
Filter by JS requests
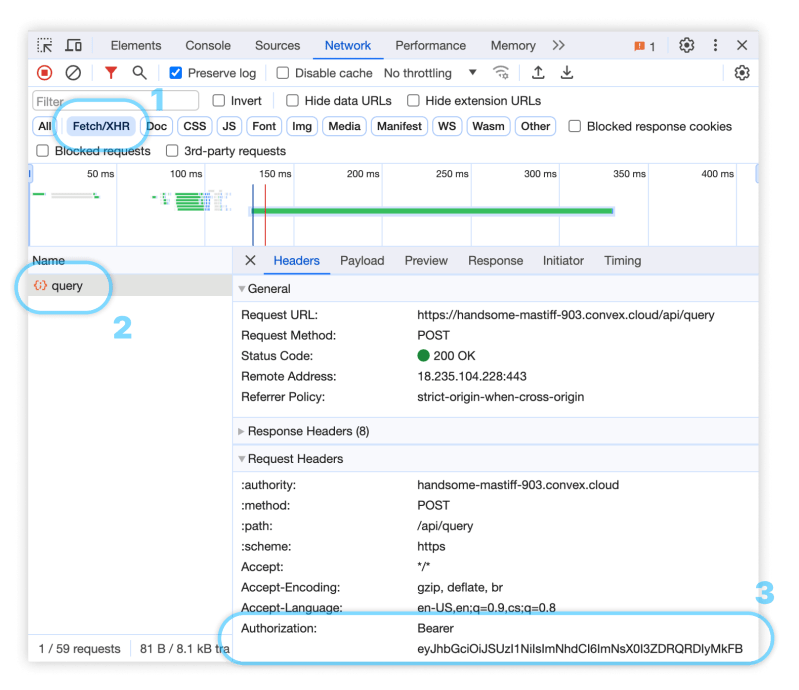229,126
